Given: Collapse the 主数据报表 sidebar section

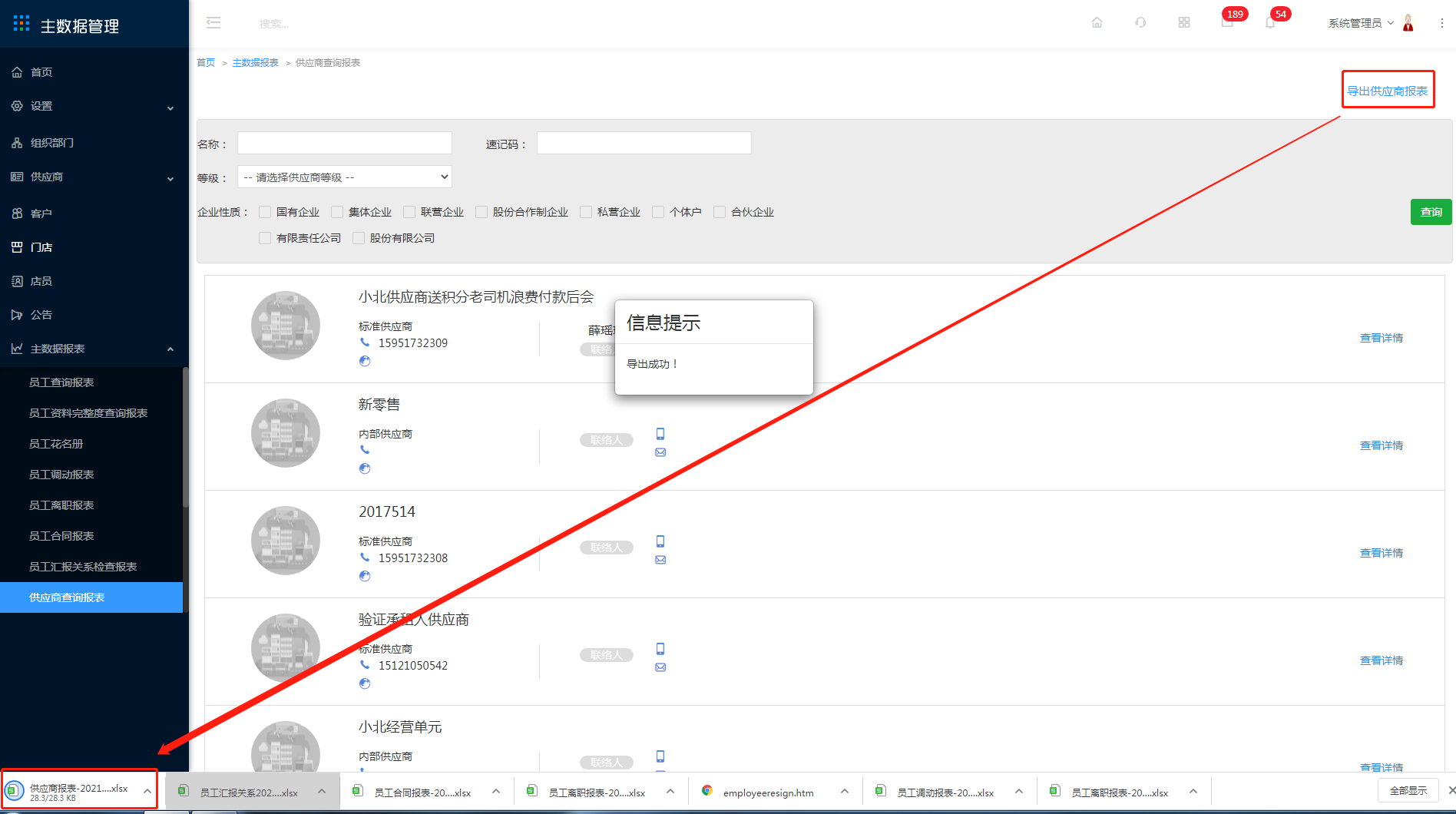Looking at the screenshot, I should click(x=170, y=349).
